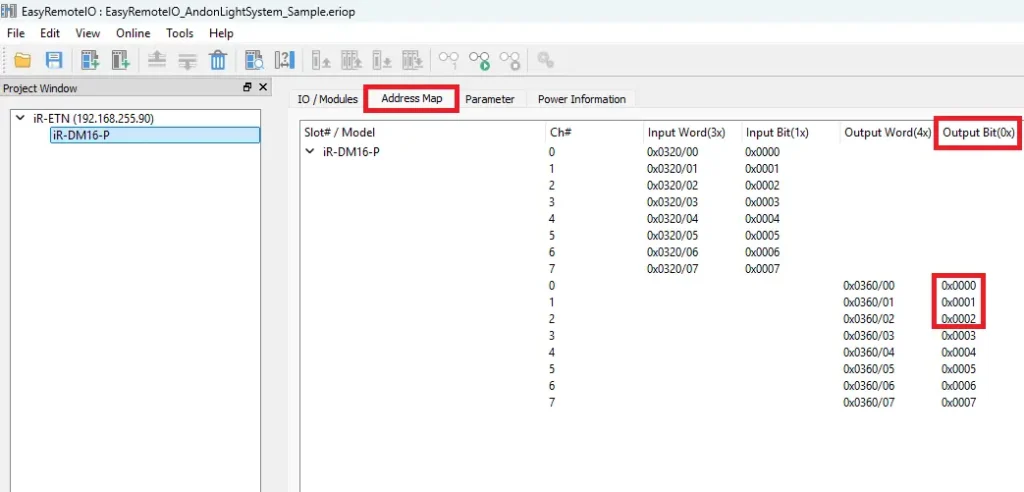The width and height of the screenshot is (1024, 492).
Task: Switch to the Parameter tab
Action: pyautogui.click(x=490, y=99)
